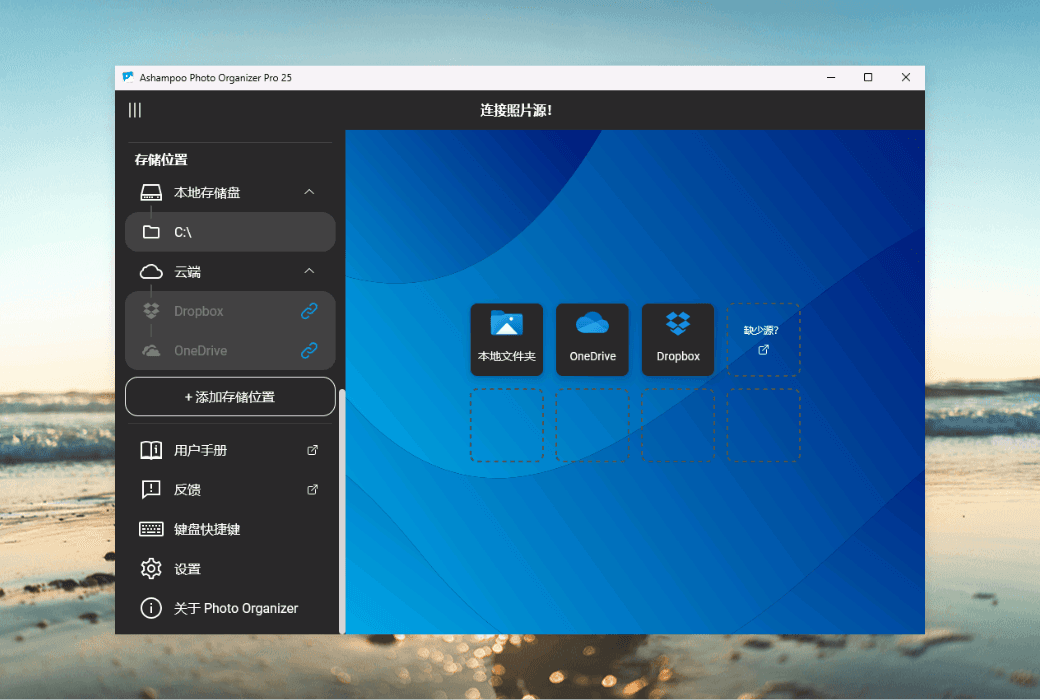Open 关于 Photo Organizer entry
Screen dimensions: 1040x700
point(230,608)
